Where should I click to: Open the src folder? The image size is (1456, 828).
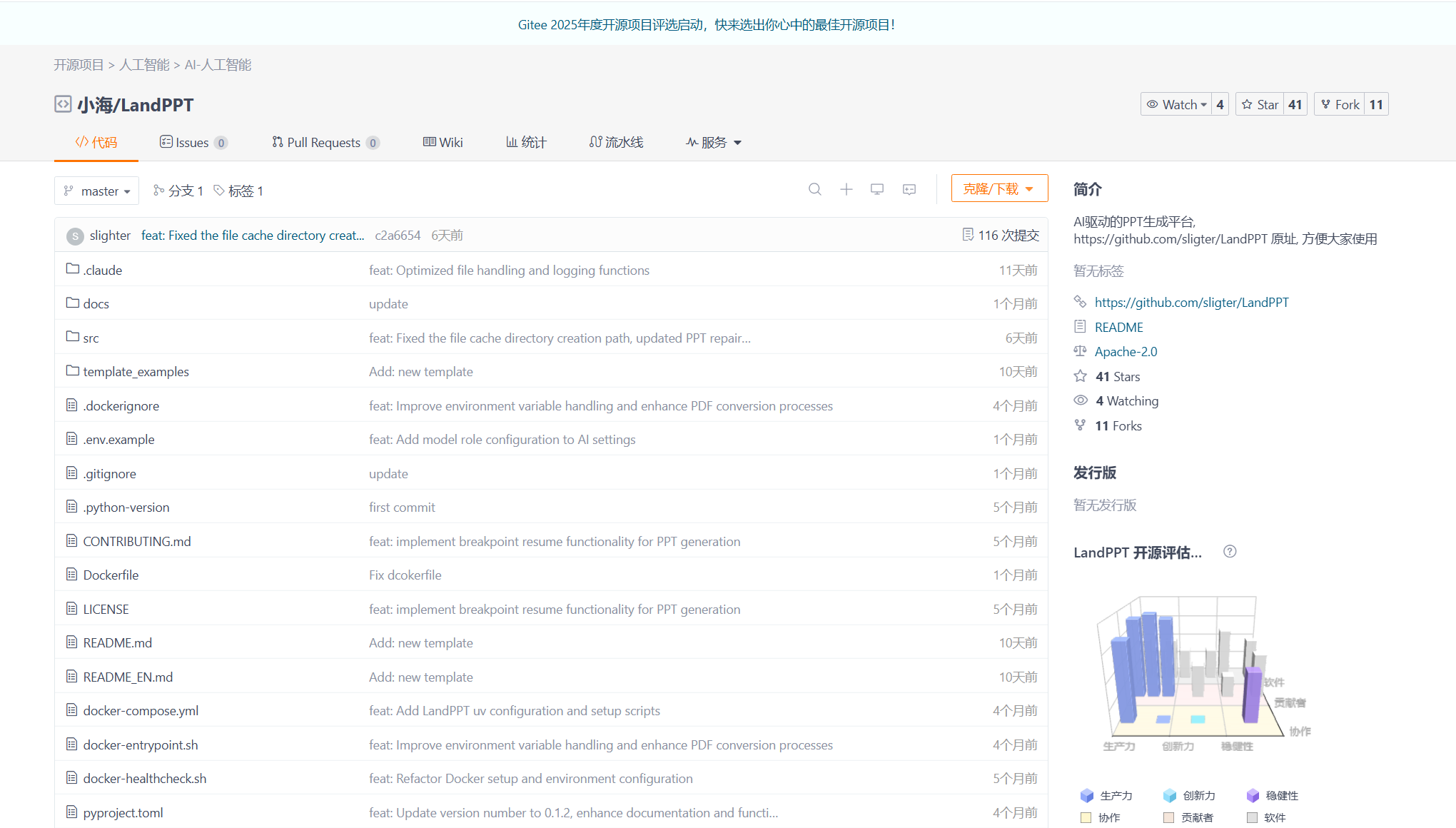coord(91,338)
